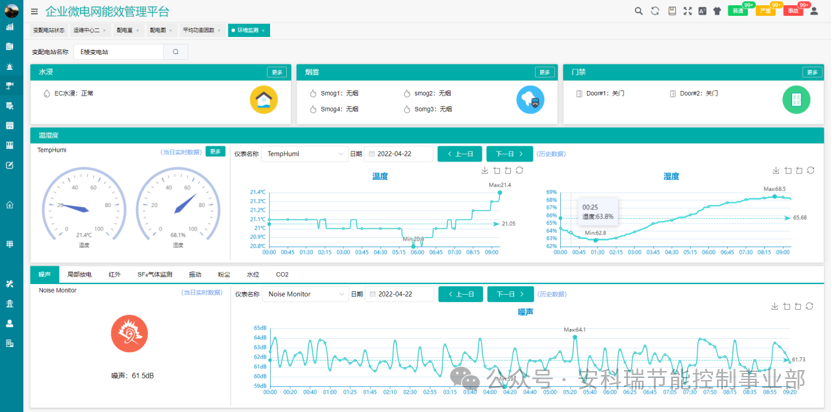
Task: Click 更多 in the 水浸 card header
Action: (x=277, y=72)
